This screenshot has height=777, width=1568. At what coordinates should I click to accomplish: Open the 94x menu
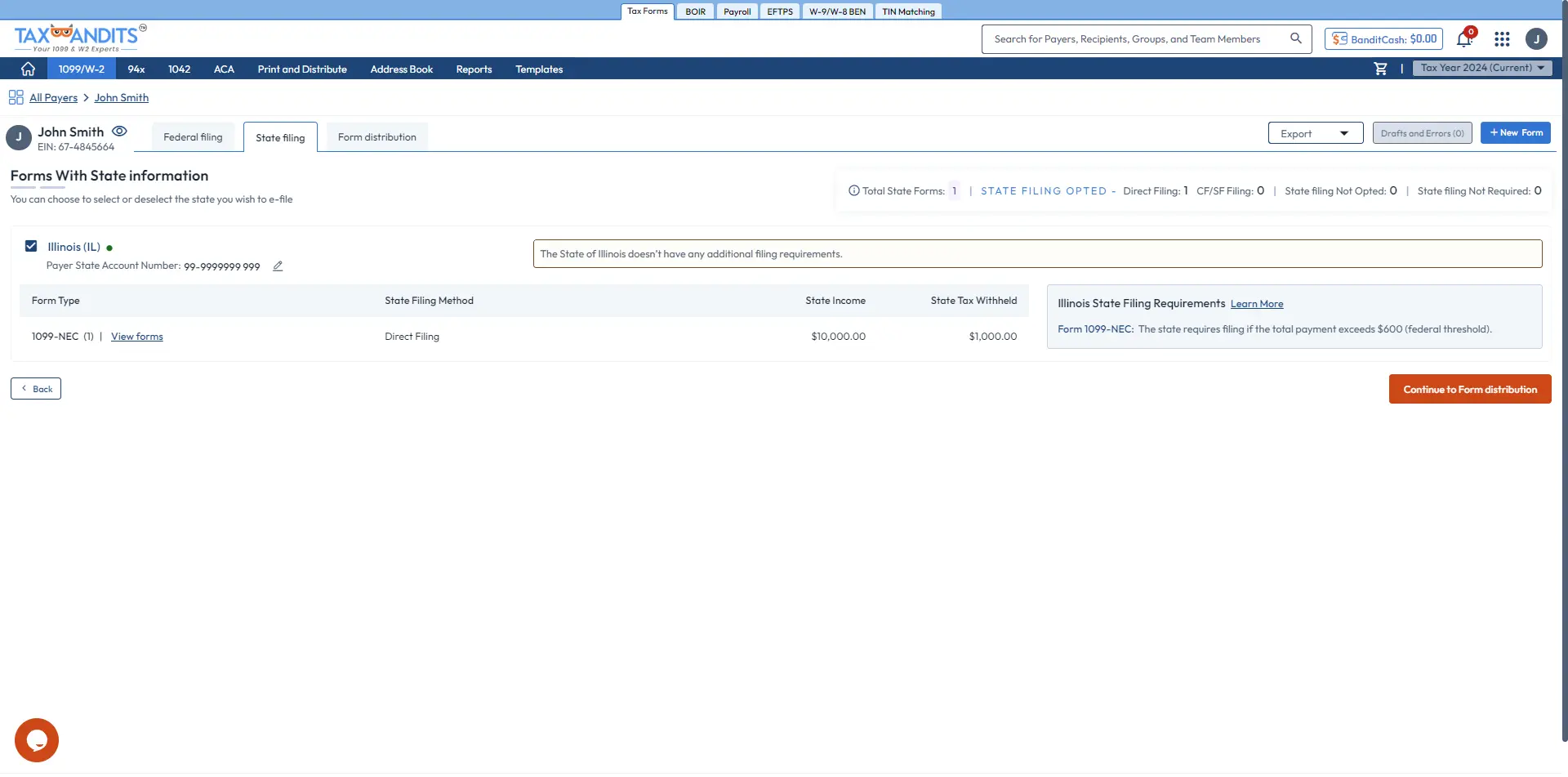[x=136, y=69]
